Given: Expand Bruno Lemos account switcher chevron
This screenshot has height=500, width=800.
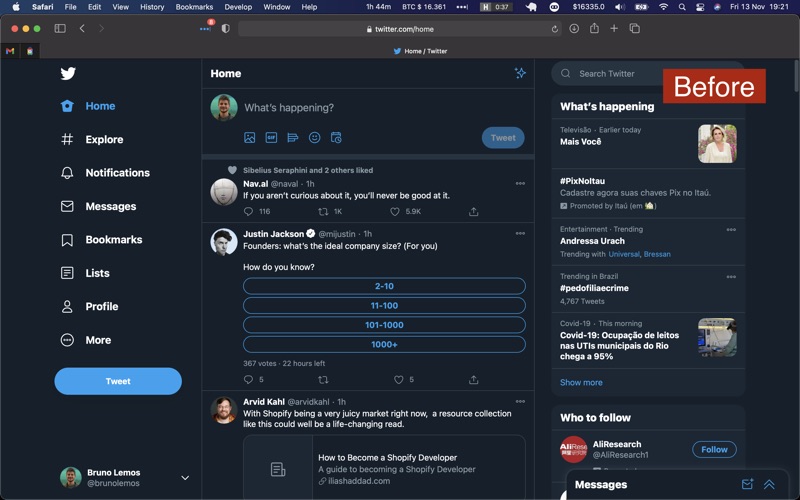Looking at the screenshot, I should coord(185,478).
